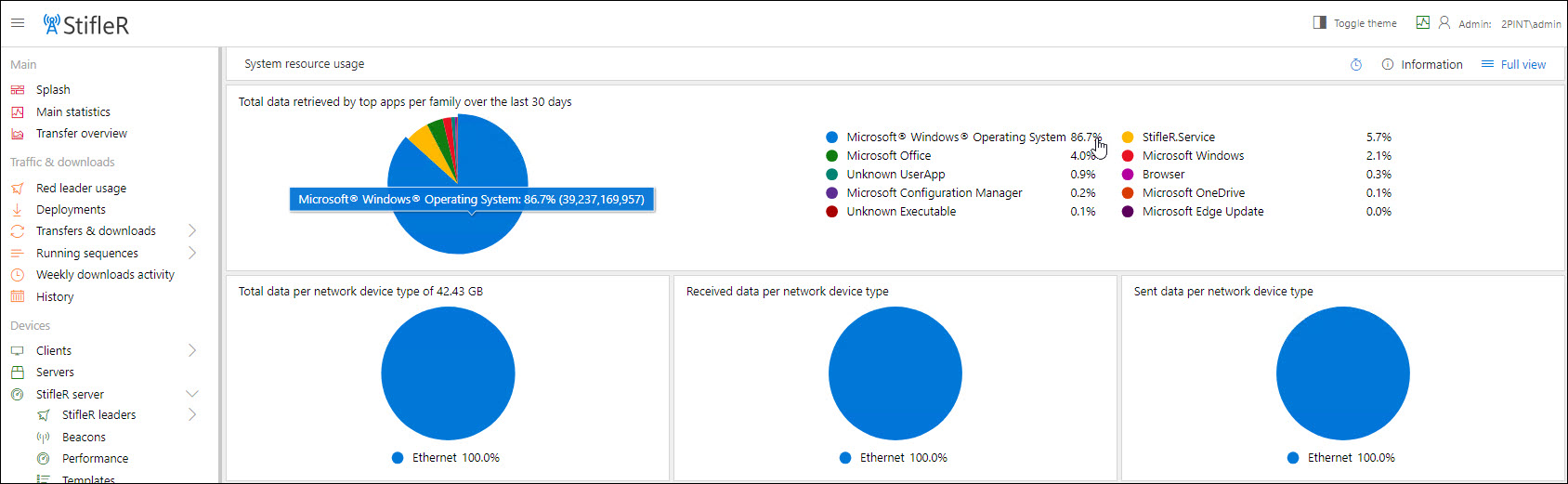Toggle Microsoft Office legend entry
The image size is (1568, 484).
[x=888, y=156]
